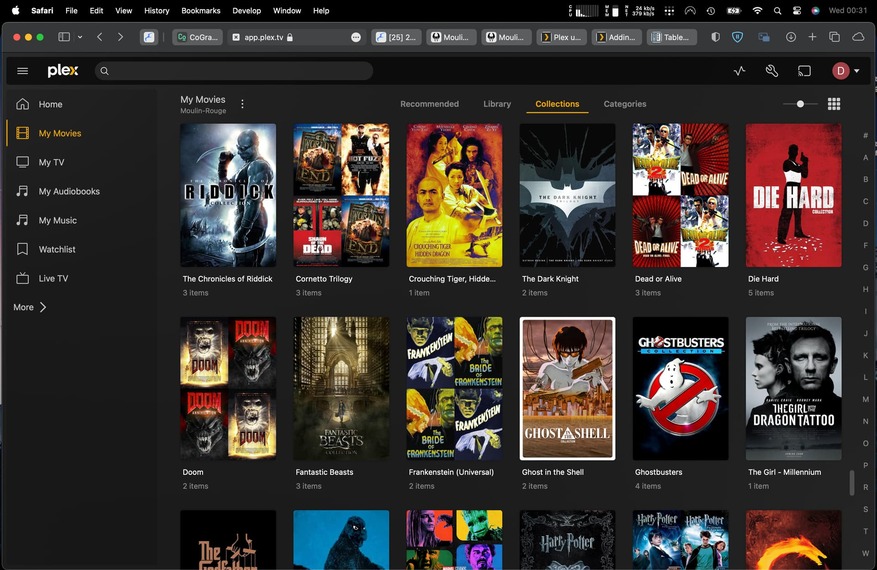Switch to the Plex u... Safari tab
Screen dimensions: 877x570
pyautogui.click(x=561, y=37)
